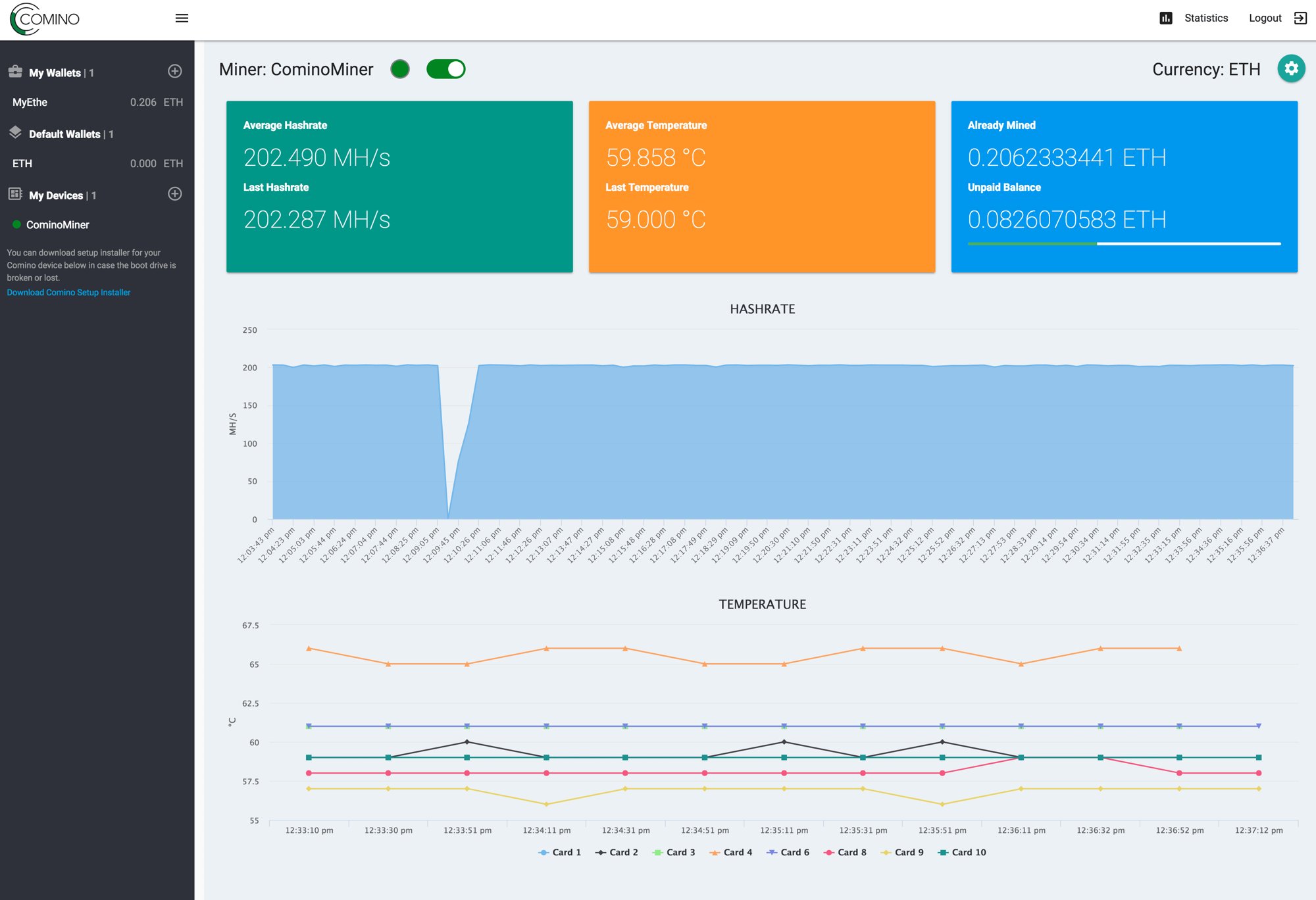Add a new device with plus icon

[x=175, y=194]
